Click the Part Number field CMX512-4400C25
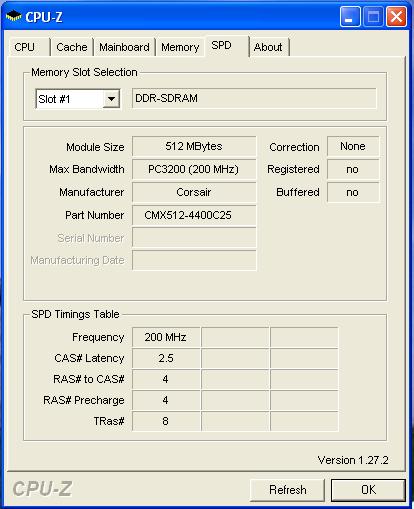The width and height of the screenshot is (414, 509). tap(194, 215)
